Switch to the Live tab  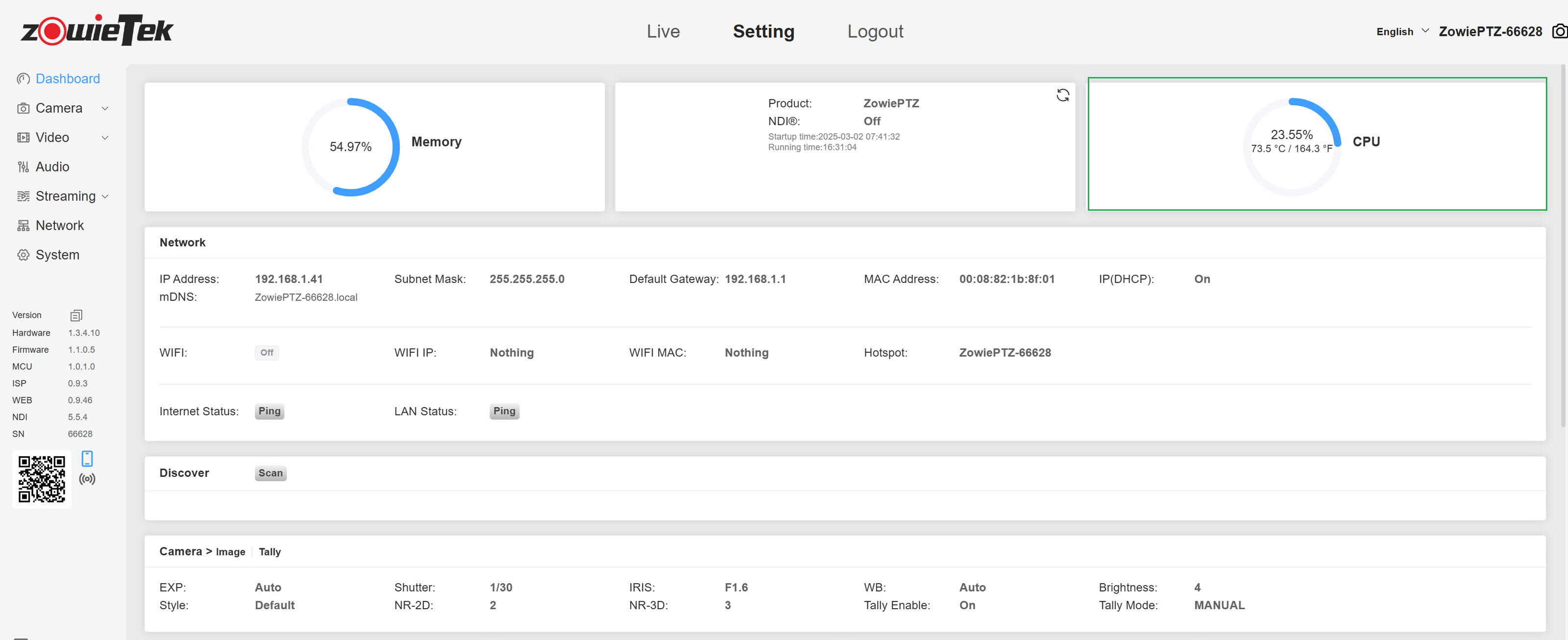[663, 32]
